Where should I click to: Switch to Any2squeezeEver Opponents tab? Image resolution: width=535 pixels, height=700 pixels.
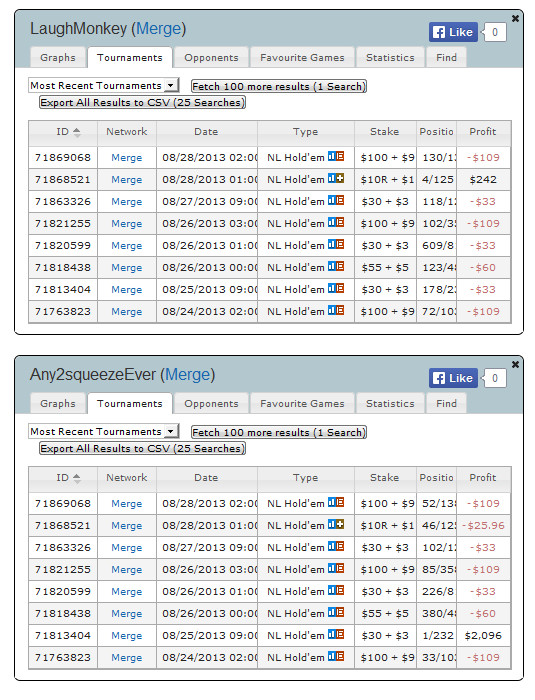[211, 404]
